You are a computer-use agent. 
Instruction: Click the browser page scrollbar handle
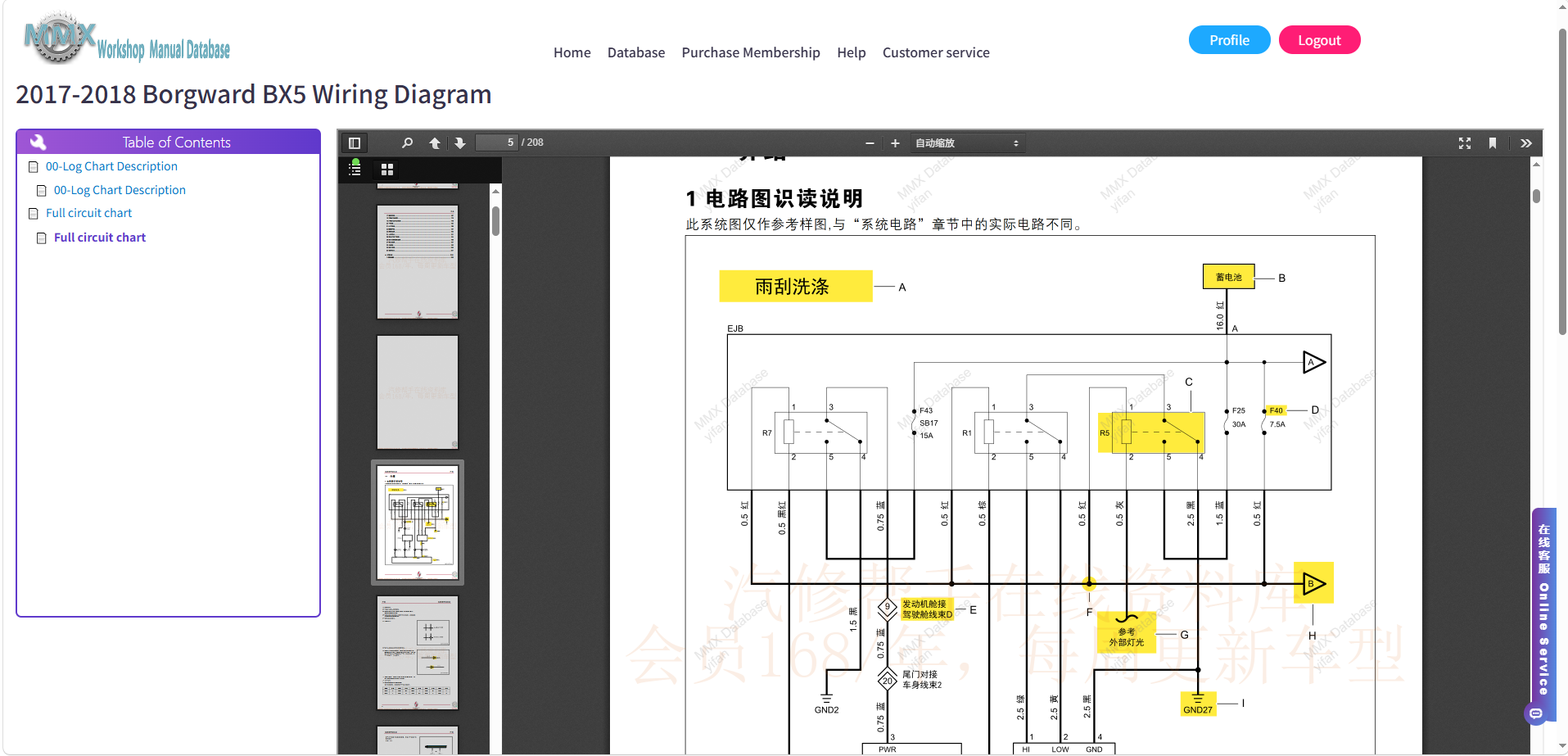[1562, 180]
